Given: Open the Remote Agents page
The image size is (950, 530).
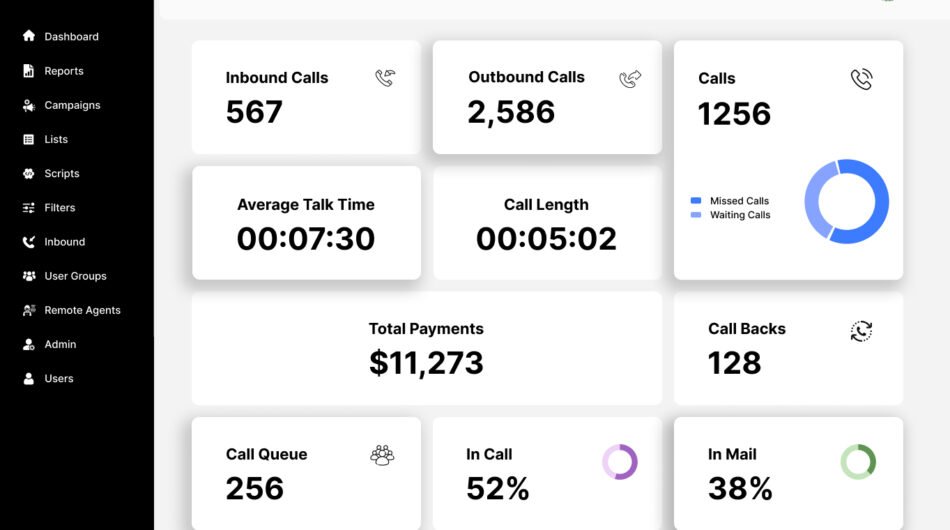Looking at the screenshot, I should 82,310.
